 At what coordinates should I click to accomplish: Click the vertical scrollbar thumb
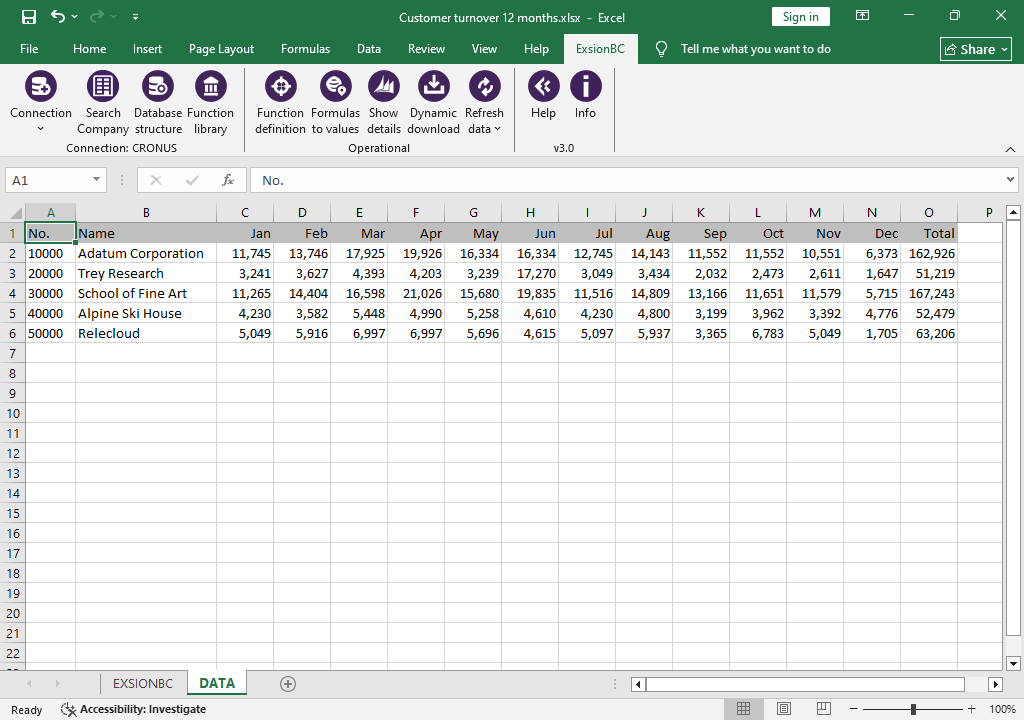pyautogui.click(x=1012, y=427)
